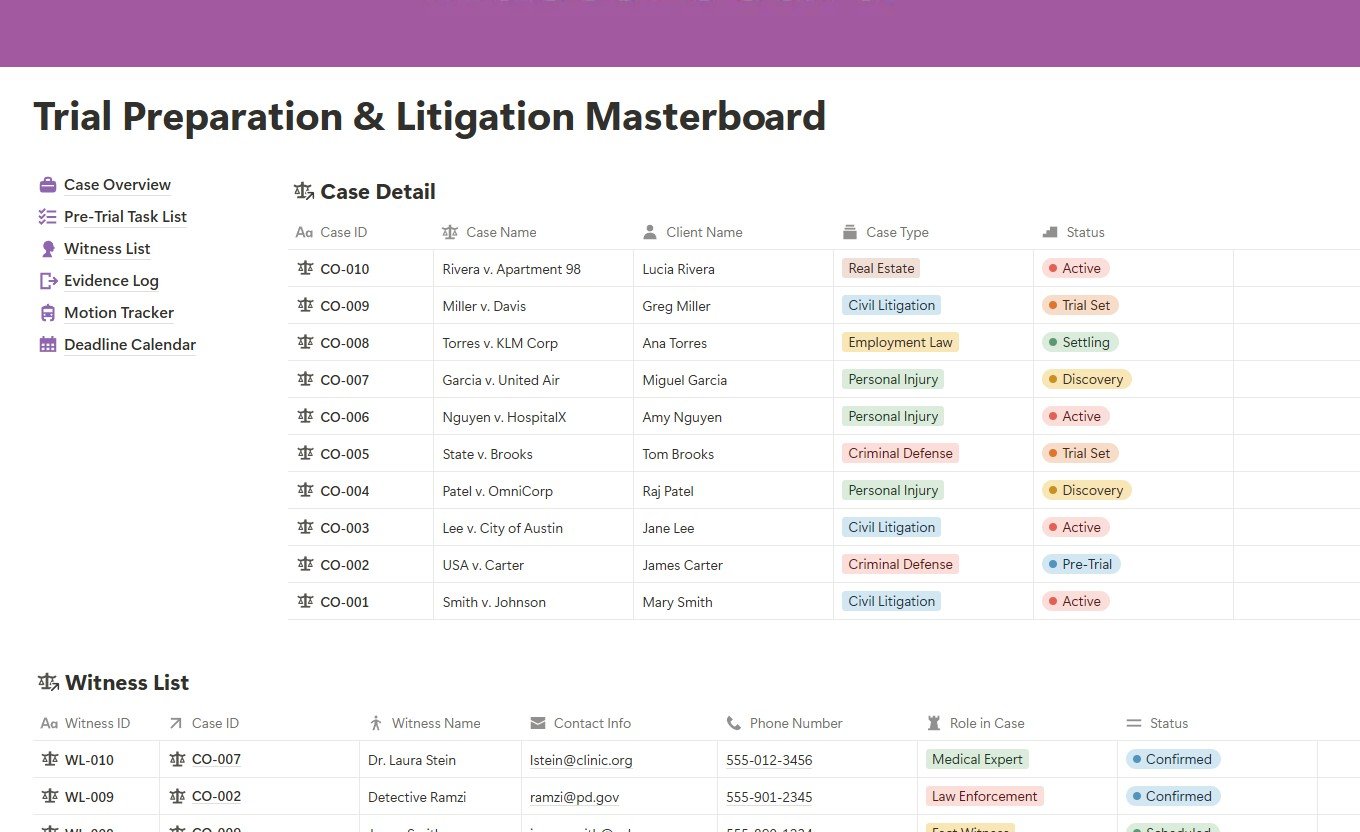Go to the Witness List sidebar link

pos(107,249)
